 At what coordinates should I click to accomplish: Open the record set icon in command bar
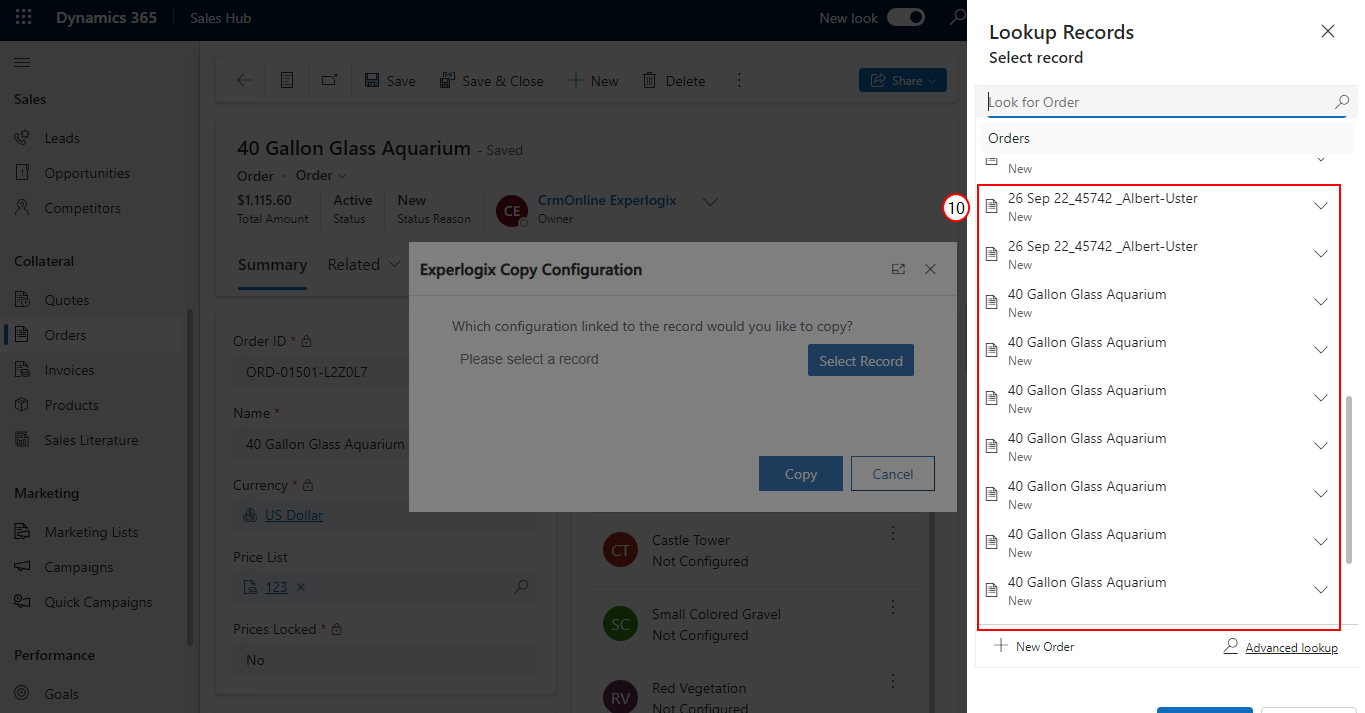[287, 81]
